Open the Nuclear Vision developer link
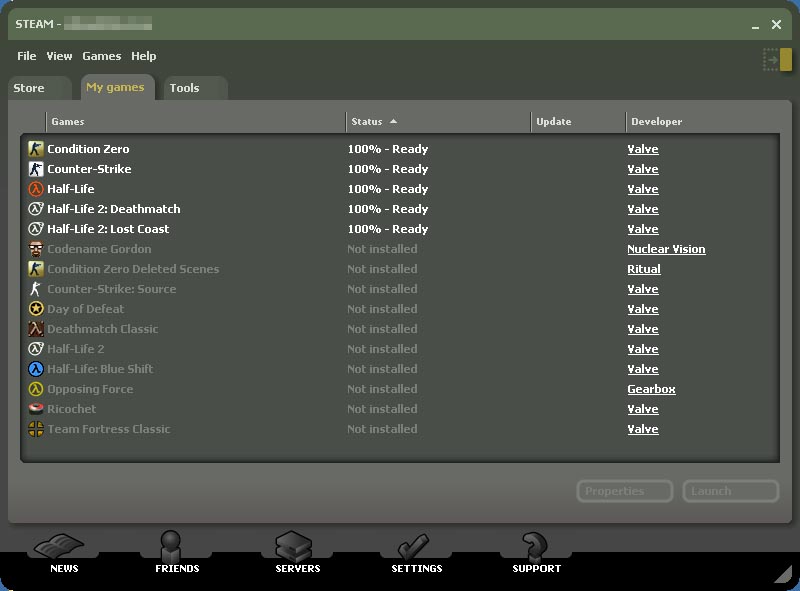Image resolution: width=800 pixels, height=591 pixels. pos(666,249)
